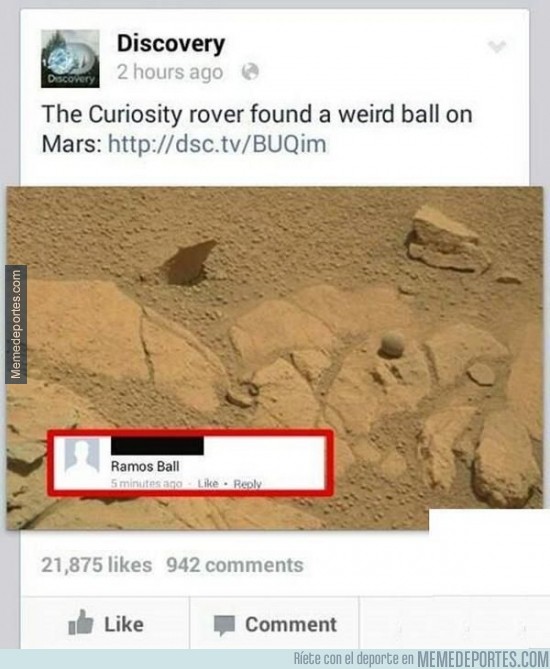Click the speech bubble Comment icon
This screenshot has height=669, width=550.
pyautogui.click(x=224, y=625)
